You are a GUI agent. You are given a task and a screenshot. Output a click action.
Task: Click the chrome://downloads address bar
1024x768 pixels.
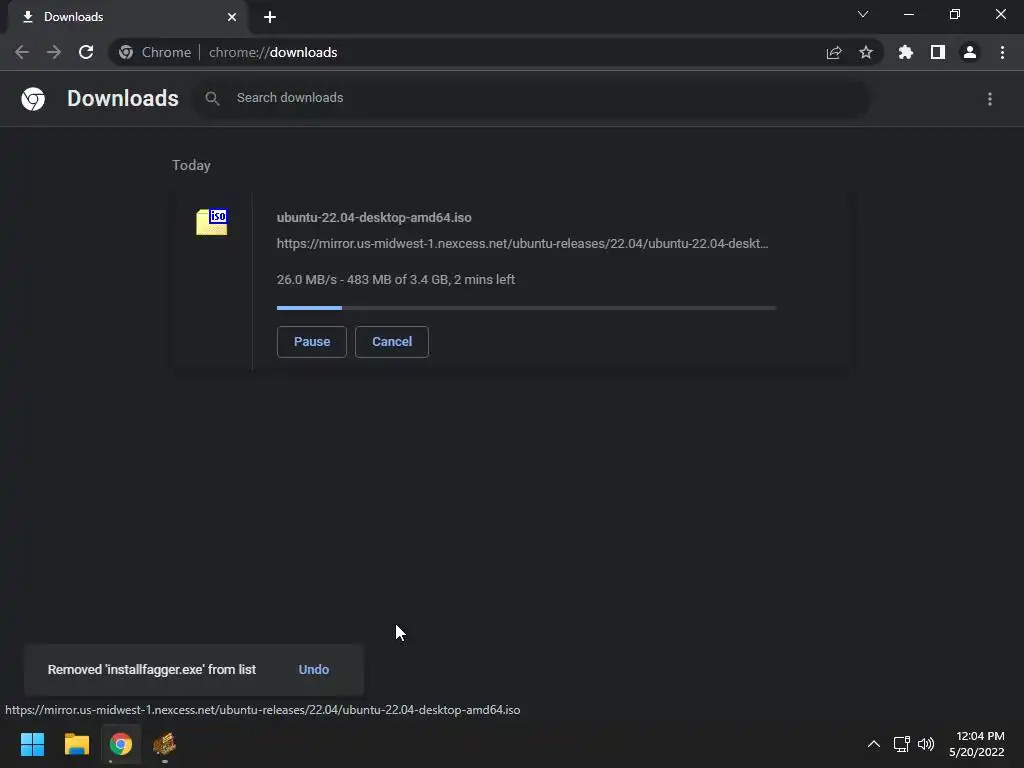pos(496,52)
